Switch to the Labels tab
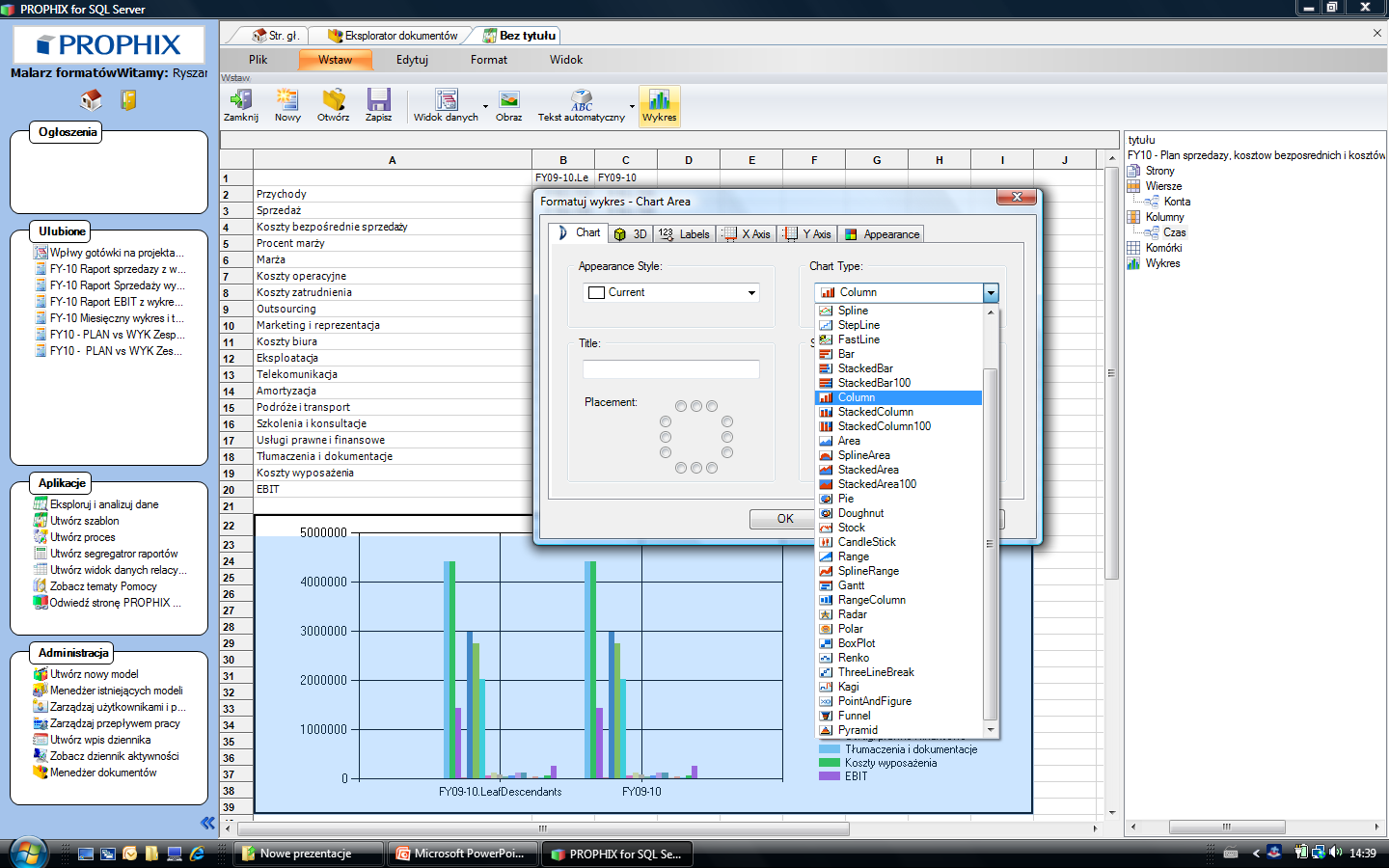Viewport: 1389px width, 868px height. [685, 234]
